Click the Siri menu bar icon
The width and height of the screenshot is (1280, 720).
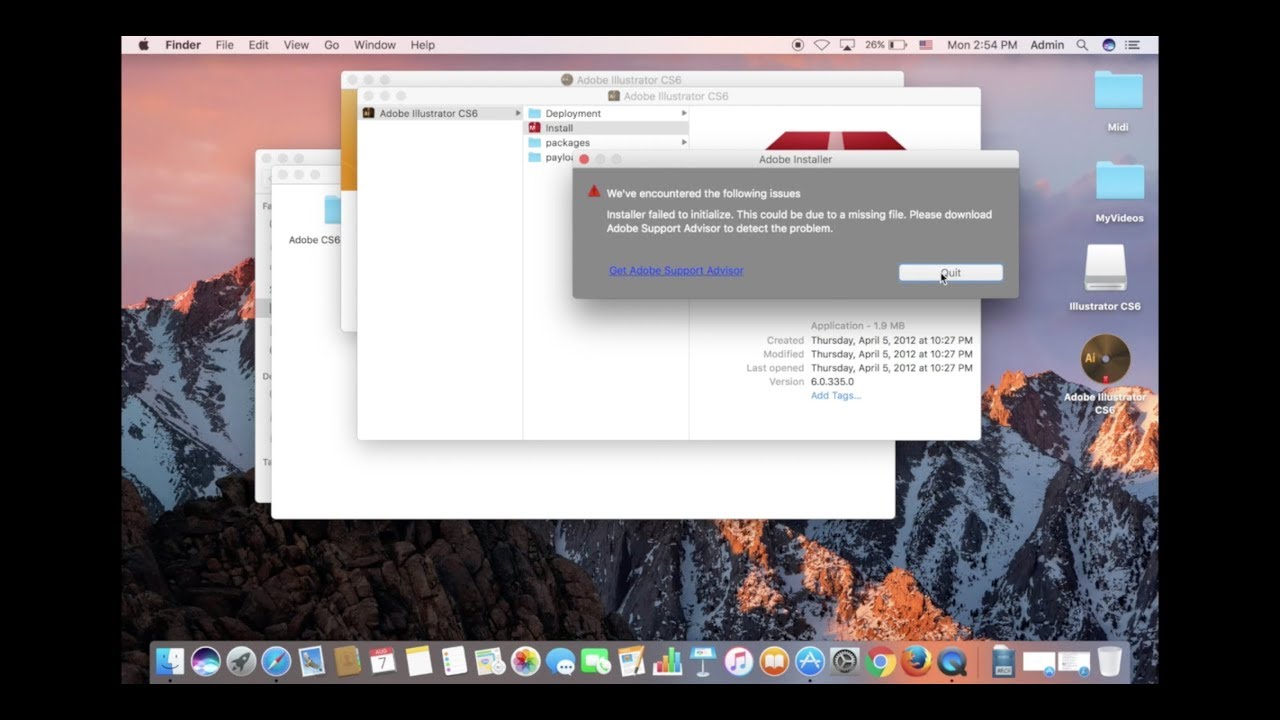click(x=1108, y=45)
